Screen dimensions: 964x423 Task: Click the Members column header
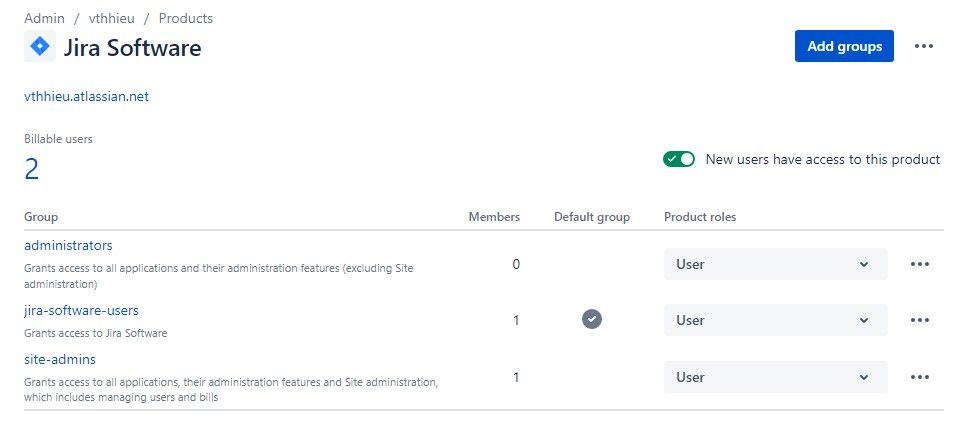494,217
